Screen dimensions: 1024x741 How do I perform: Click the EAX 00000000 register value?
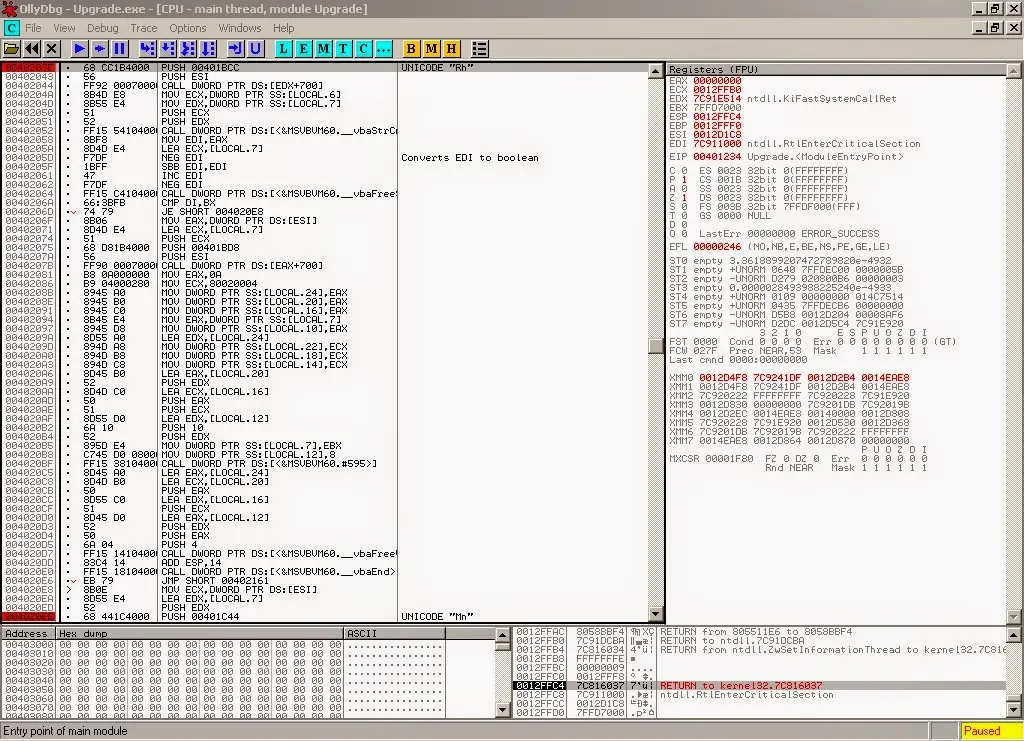click(x=717, y=81)
